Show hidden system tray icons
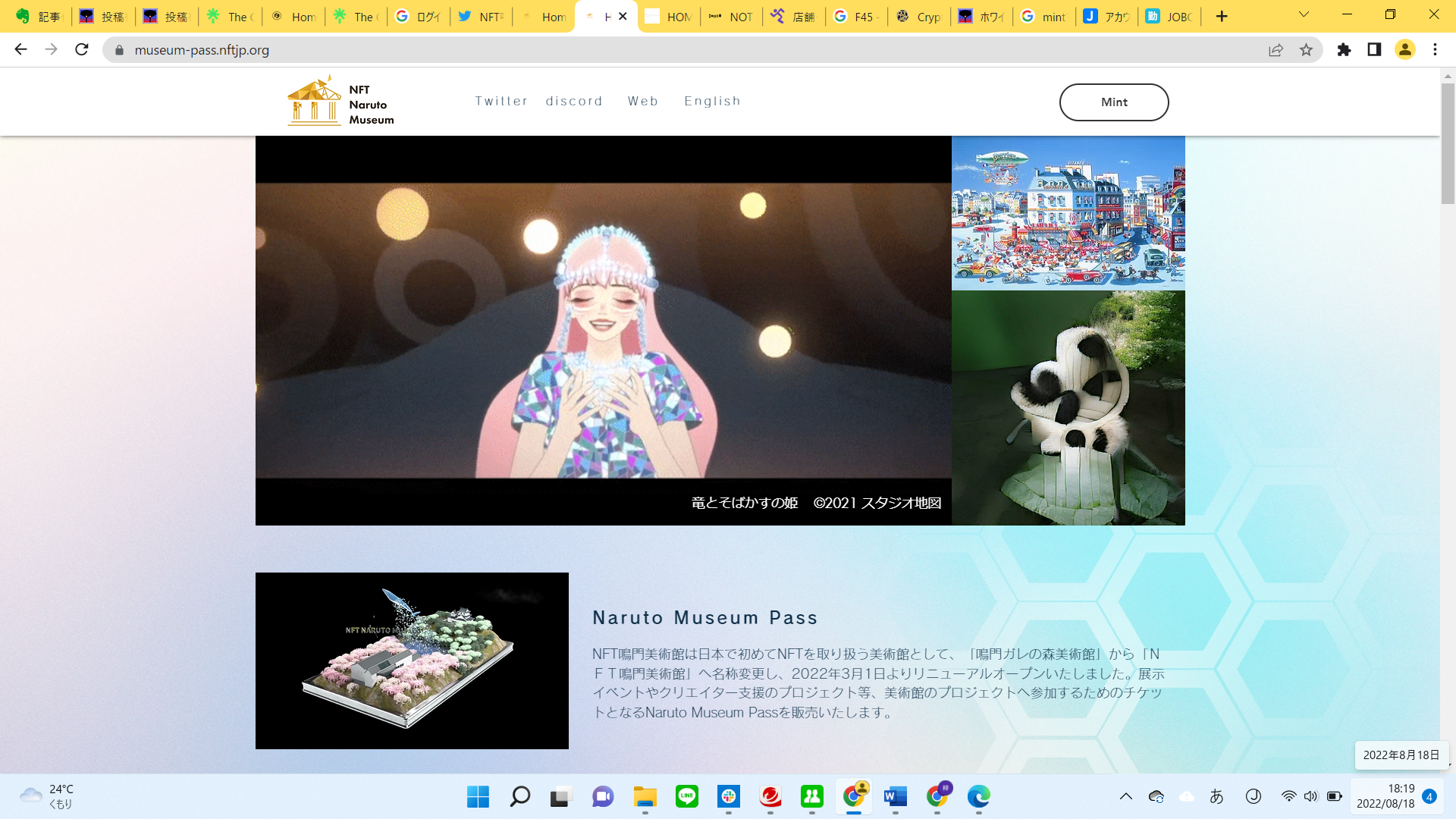Screen dimensions: 1456x819 point(1125,796)
